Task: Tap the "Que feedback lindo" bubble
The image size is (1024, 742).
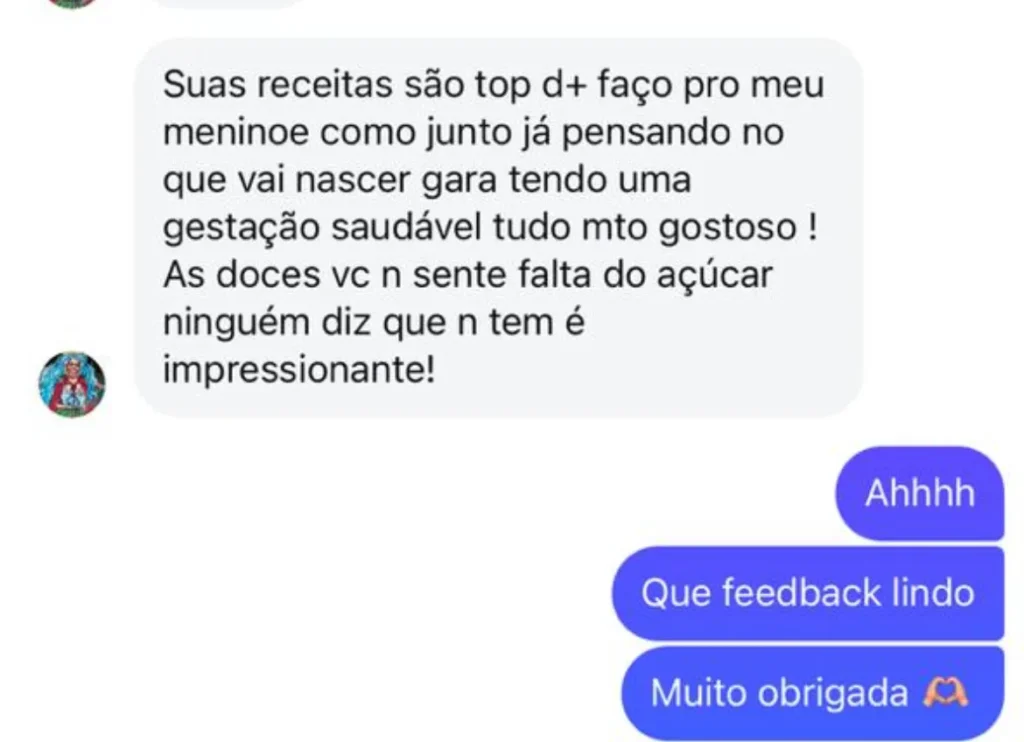Action: click(x=808, y=593)
